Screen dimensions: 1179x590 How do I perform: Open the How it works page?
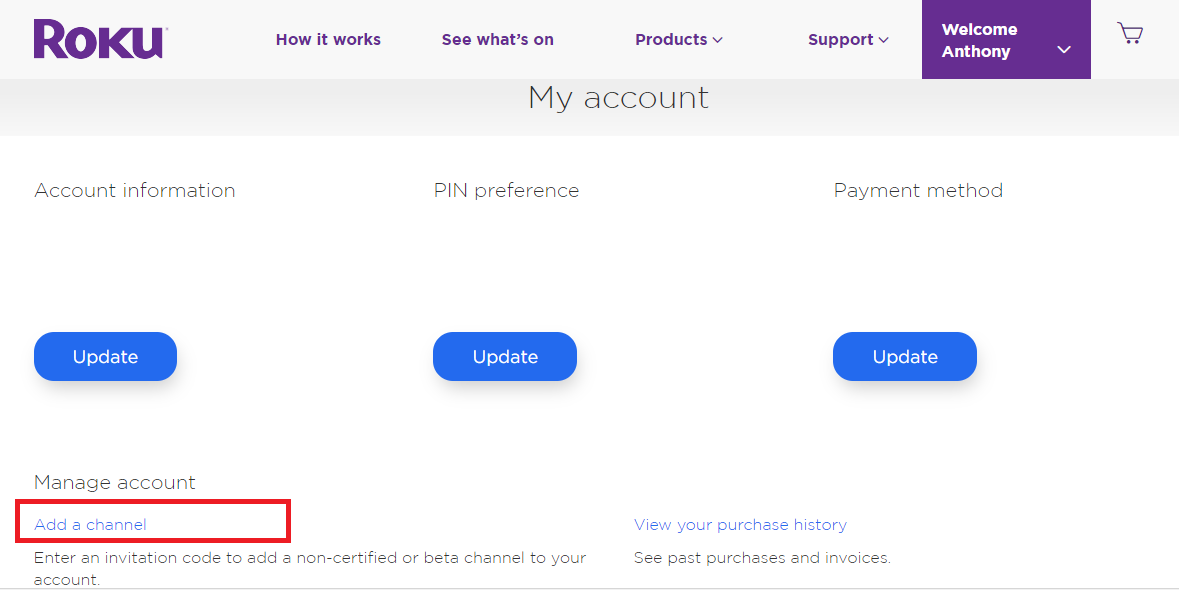[328, 40]
